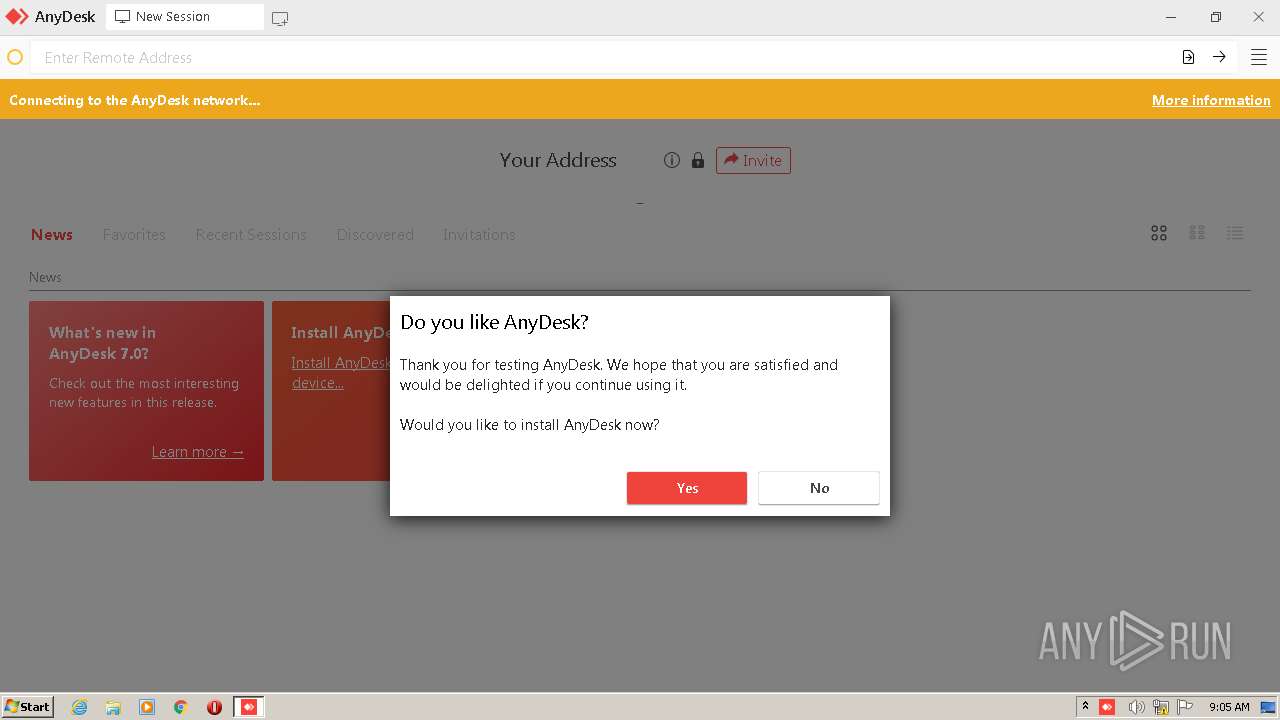
Task: Click the lock icon beside Your Address
Action: coord(698,160)
